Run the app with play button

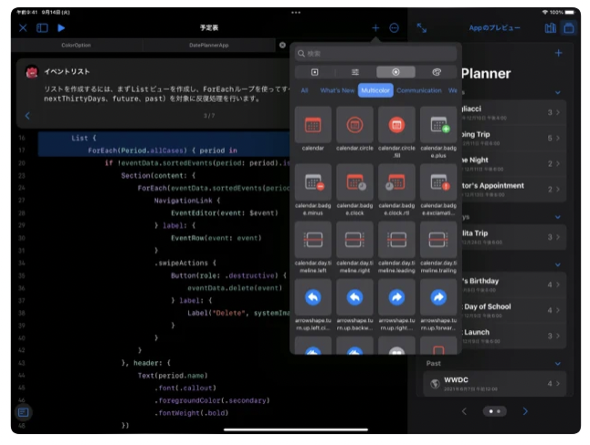(x=61, y=28)
